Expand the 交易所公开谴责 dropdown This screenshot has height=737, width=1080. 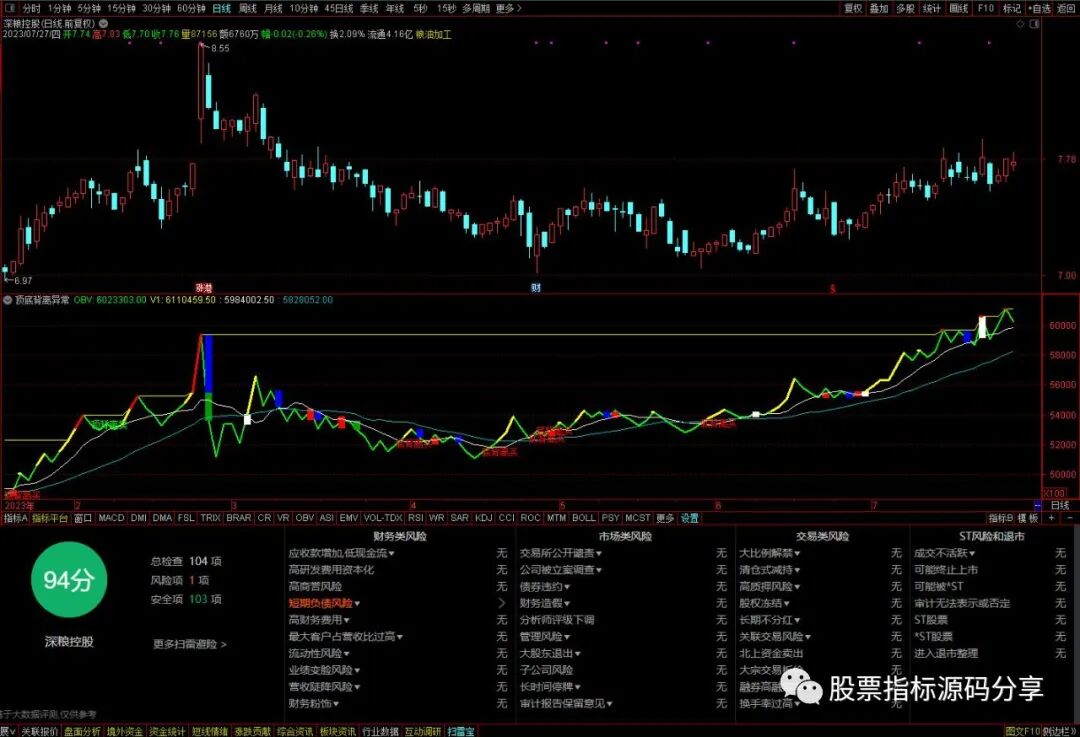(x=561, y=553)
